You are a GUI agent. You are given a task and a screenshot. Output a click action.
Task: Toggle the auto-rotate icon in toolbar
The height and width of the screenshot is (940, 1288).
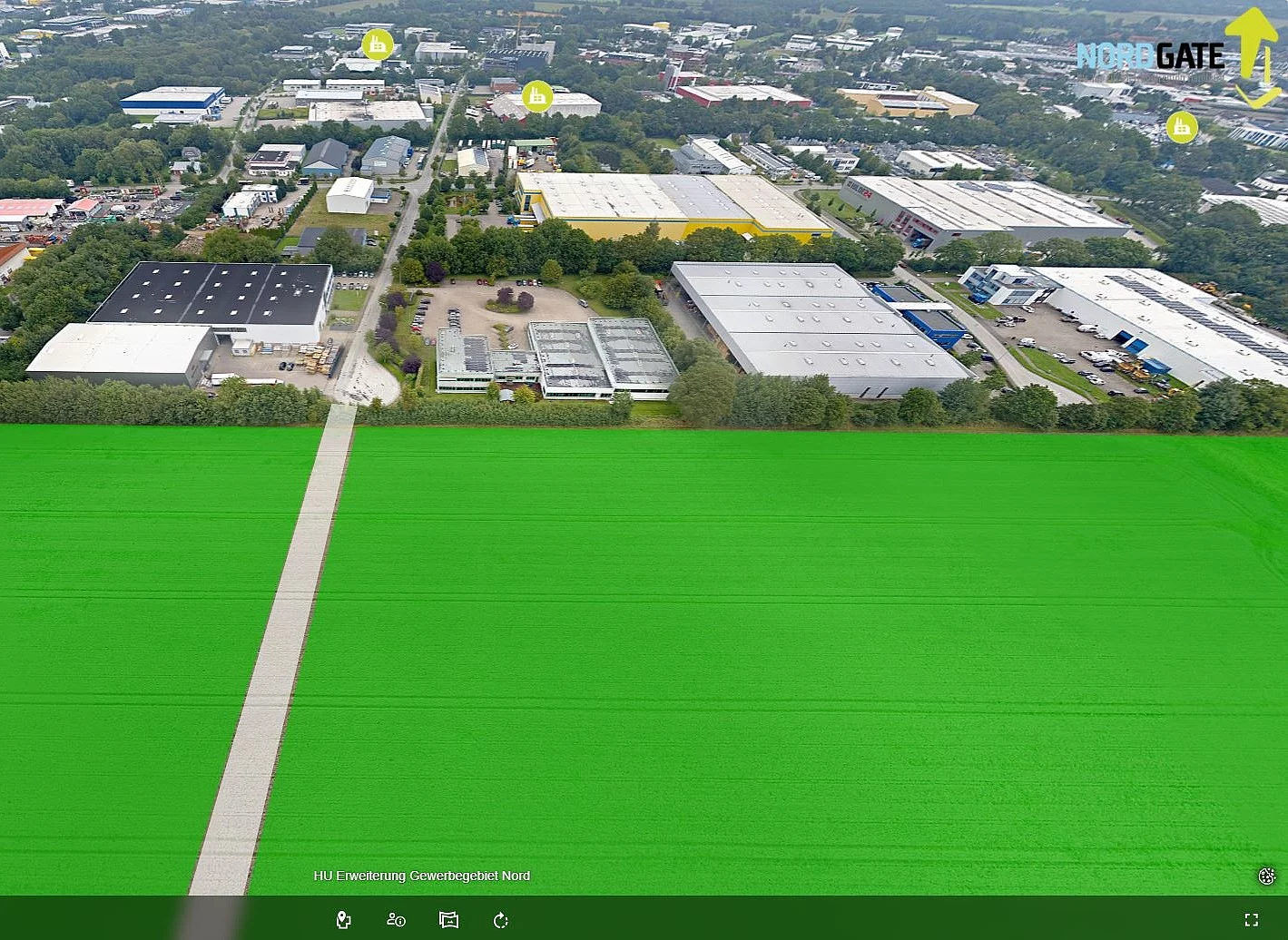501,920
